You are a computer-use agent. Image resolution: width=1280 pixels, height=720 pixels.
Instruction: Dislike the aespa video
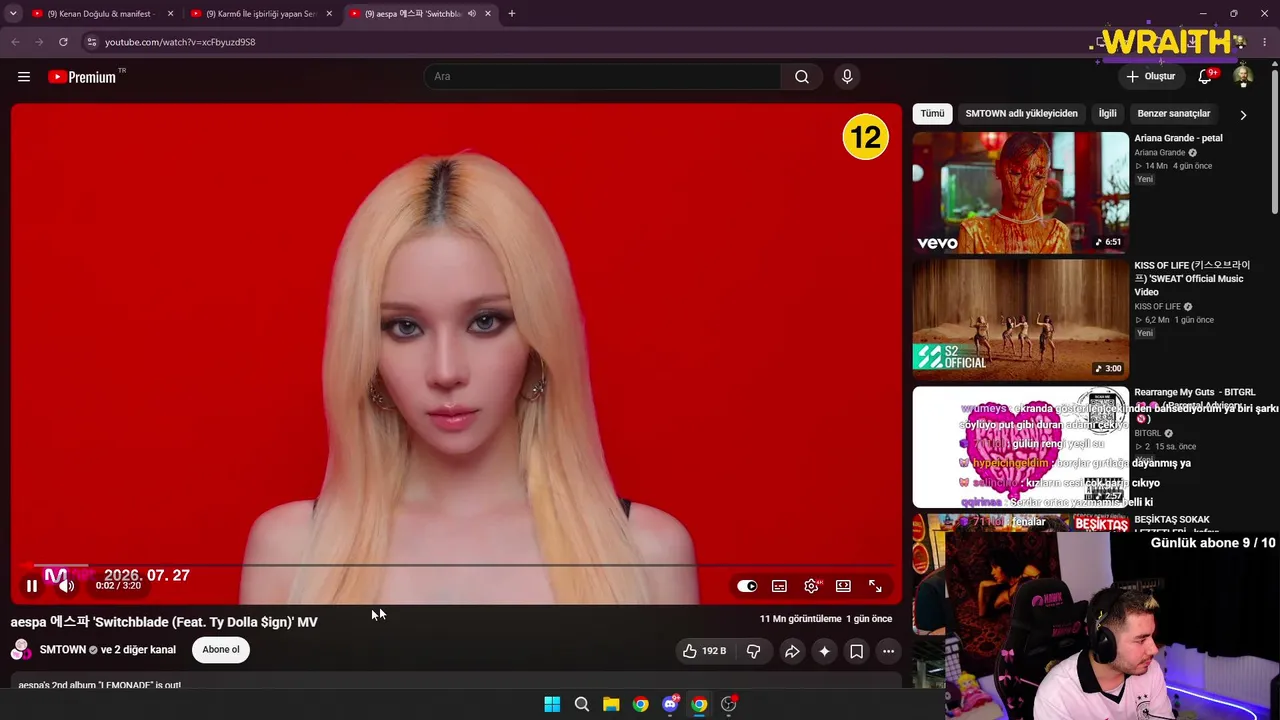(x=754, y=651)
